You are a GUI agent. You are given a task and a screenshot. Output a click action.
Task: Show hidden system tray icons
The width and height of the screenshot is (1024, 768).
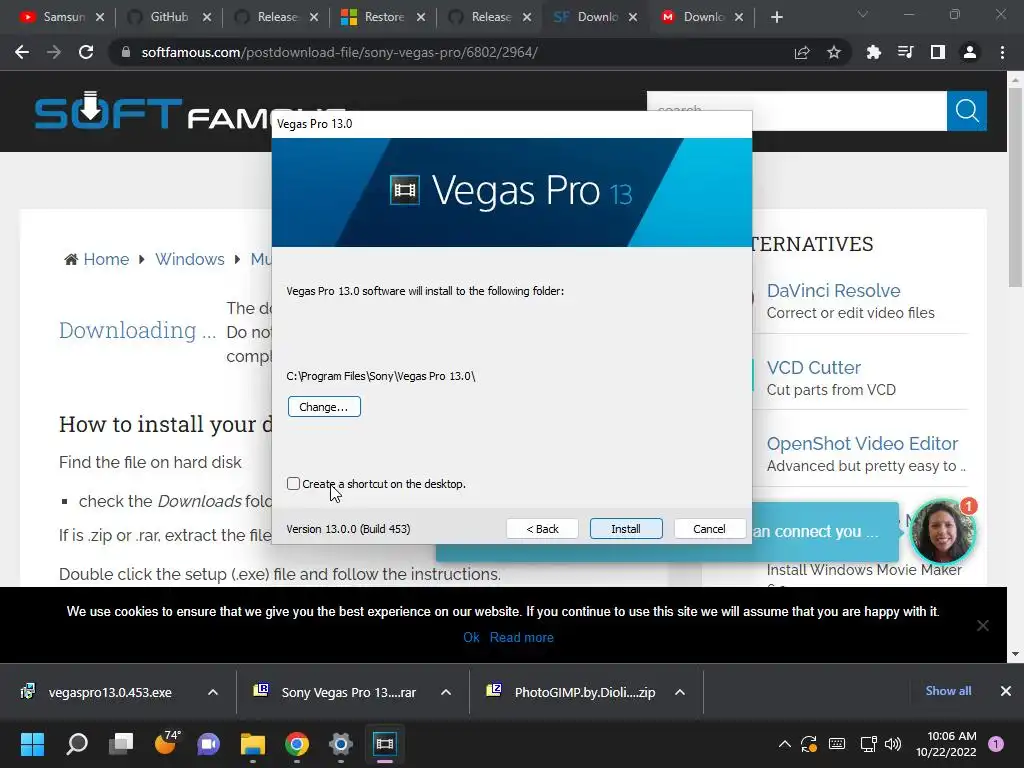point(784,744)
